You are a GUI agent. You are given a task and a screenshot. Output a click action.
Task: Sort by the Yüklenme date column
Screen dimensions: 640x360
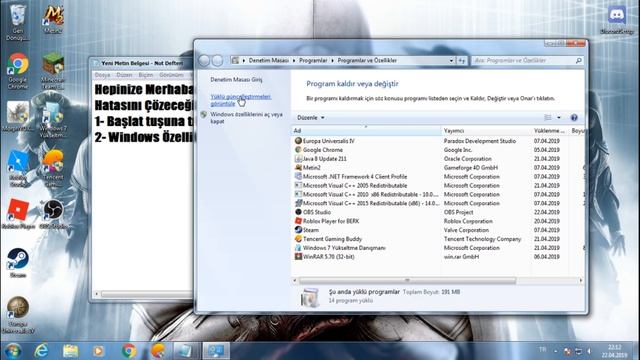(x=549, y=131)
